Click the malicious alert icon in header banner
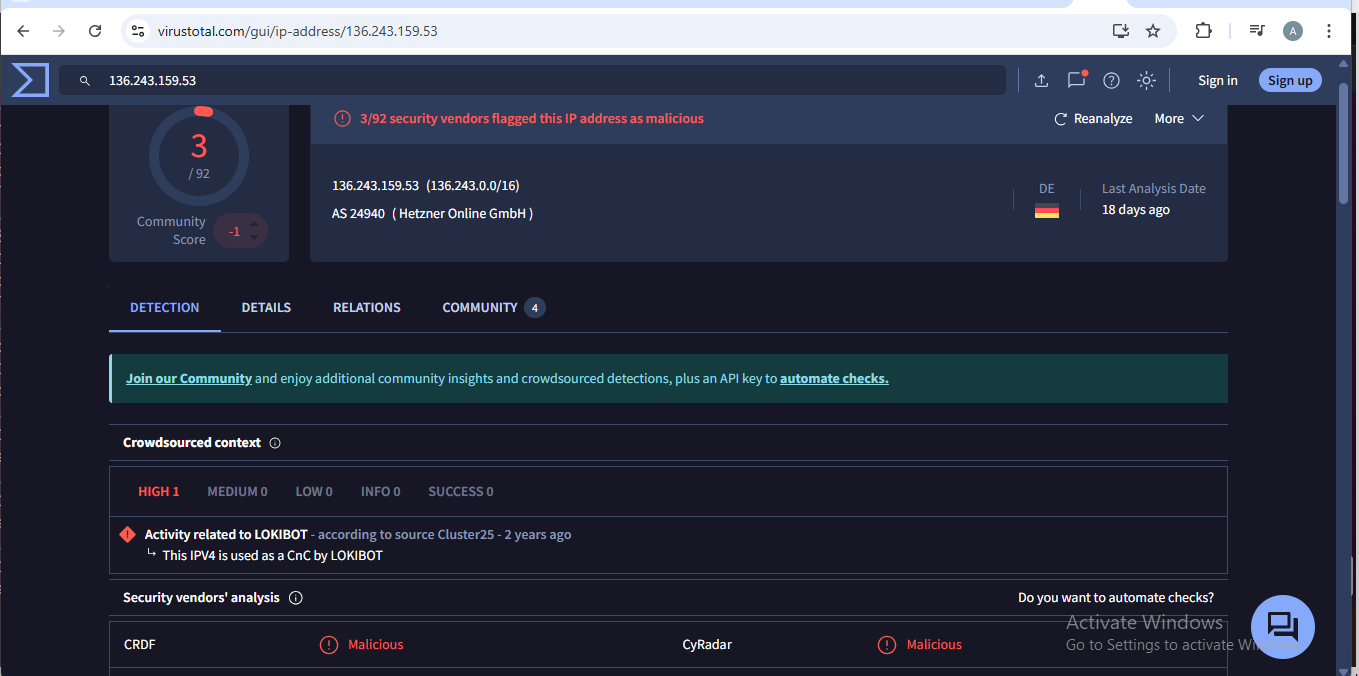1359x676 pixels. tap(342, 119)
